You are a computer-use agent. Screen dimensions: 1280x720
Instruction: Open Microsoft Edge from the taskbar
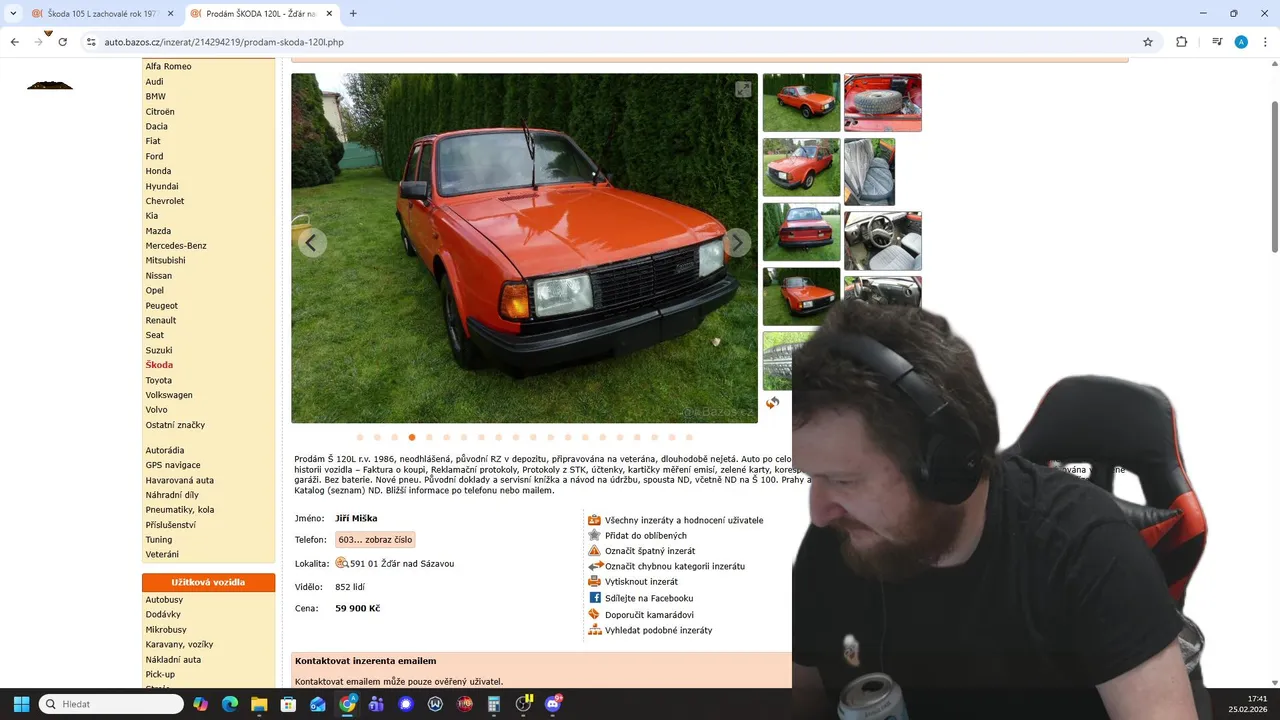[229, 704]
